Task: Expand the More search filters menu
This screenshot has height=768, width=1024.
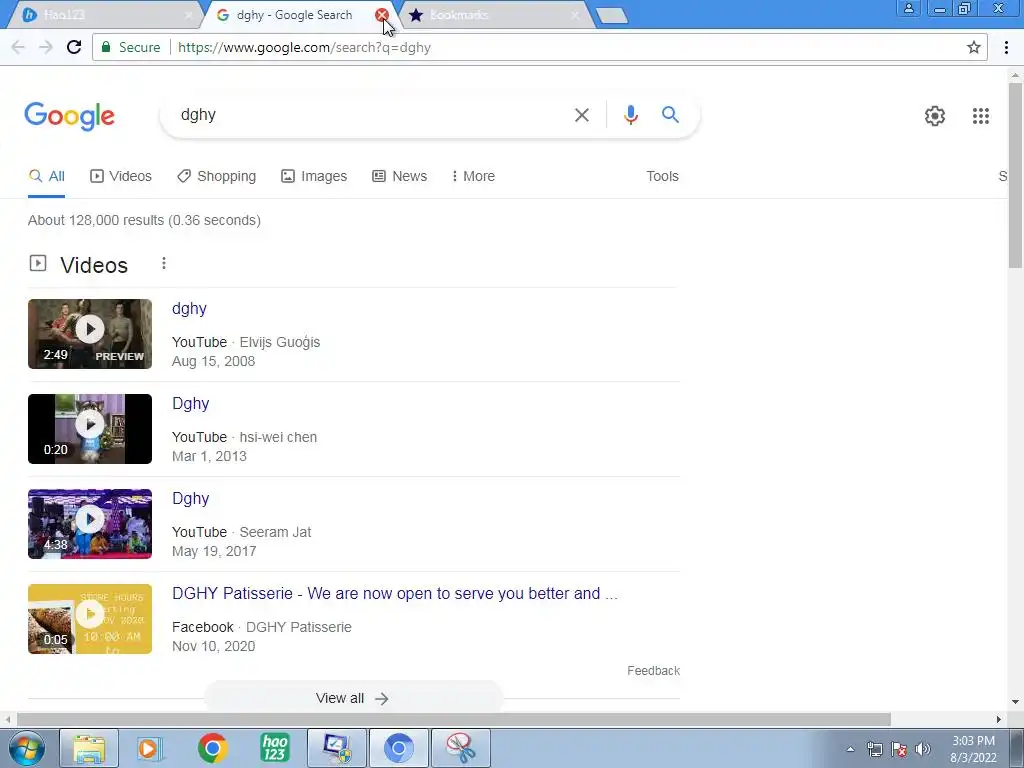Action: pos(473,176)
